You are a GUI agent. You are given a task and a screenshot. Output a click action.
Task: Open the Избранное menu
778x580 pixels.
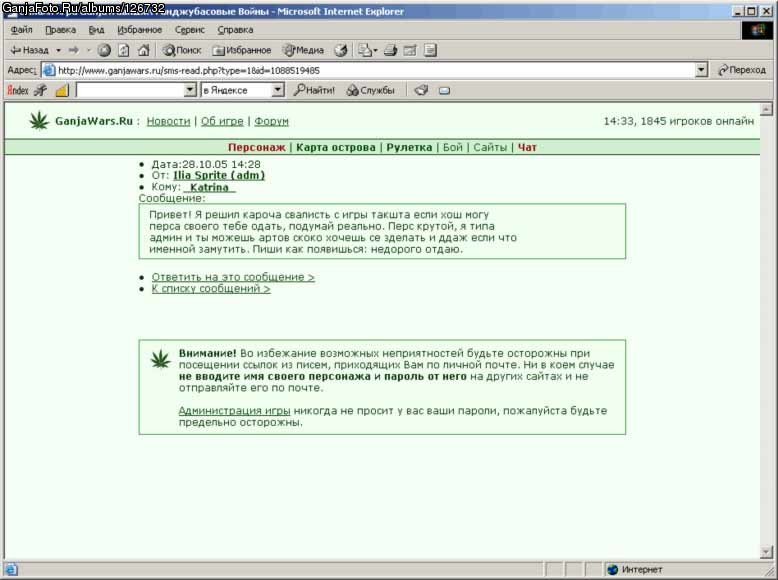point(139,30)
